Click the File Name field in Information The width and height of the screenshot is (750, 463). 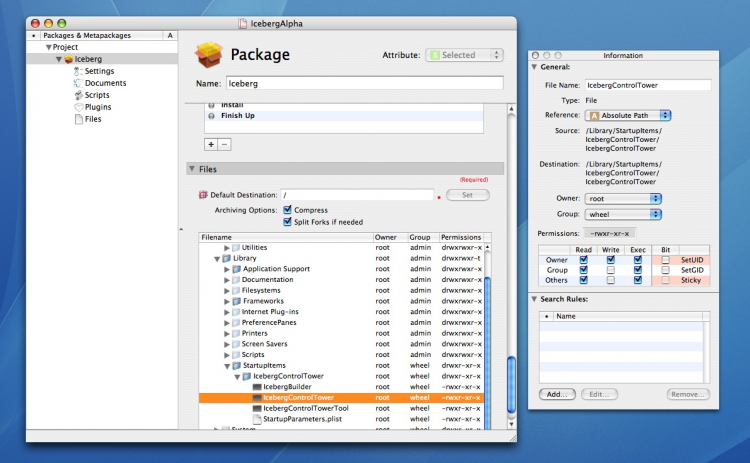(648, 85)
